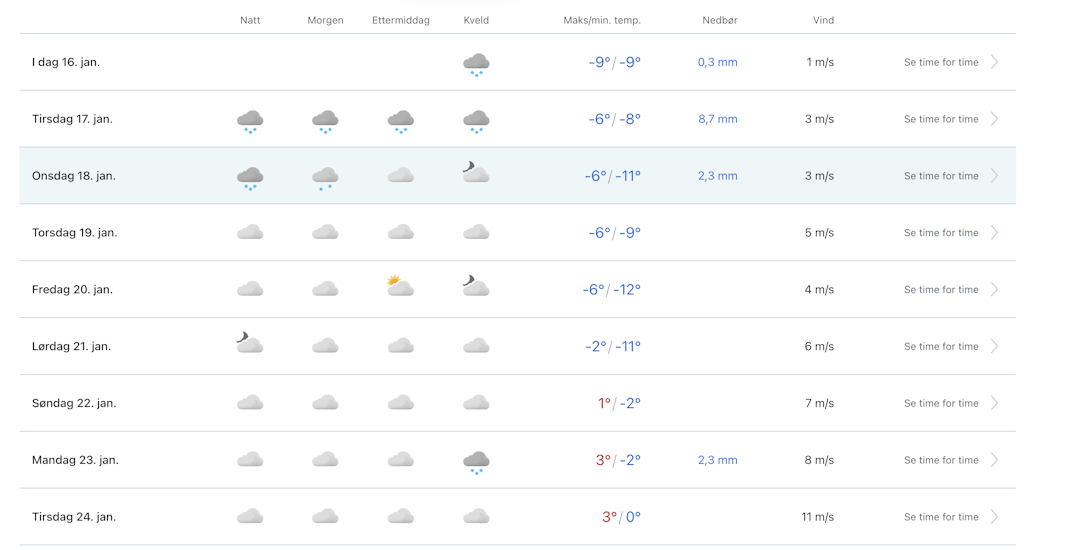Open 'Se time for time' for Onsdag 18. jan.
Viewport: 1080px width, 550px height.
[941, 176]
